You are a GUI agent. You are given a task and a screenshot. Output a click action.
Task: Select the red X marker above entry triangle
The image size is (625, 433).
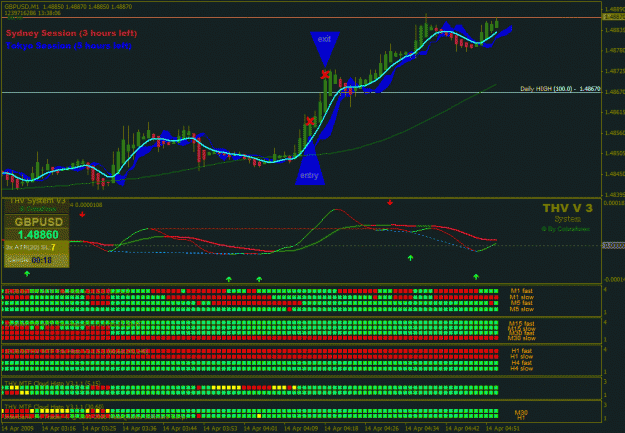[310, 121]
